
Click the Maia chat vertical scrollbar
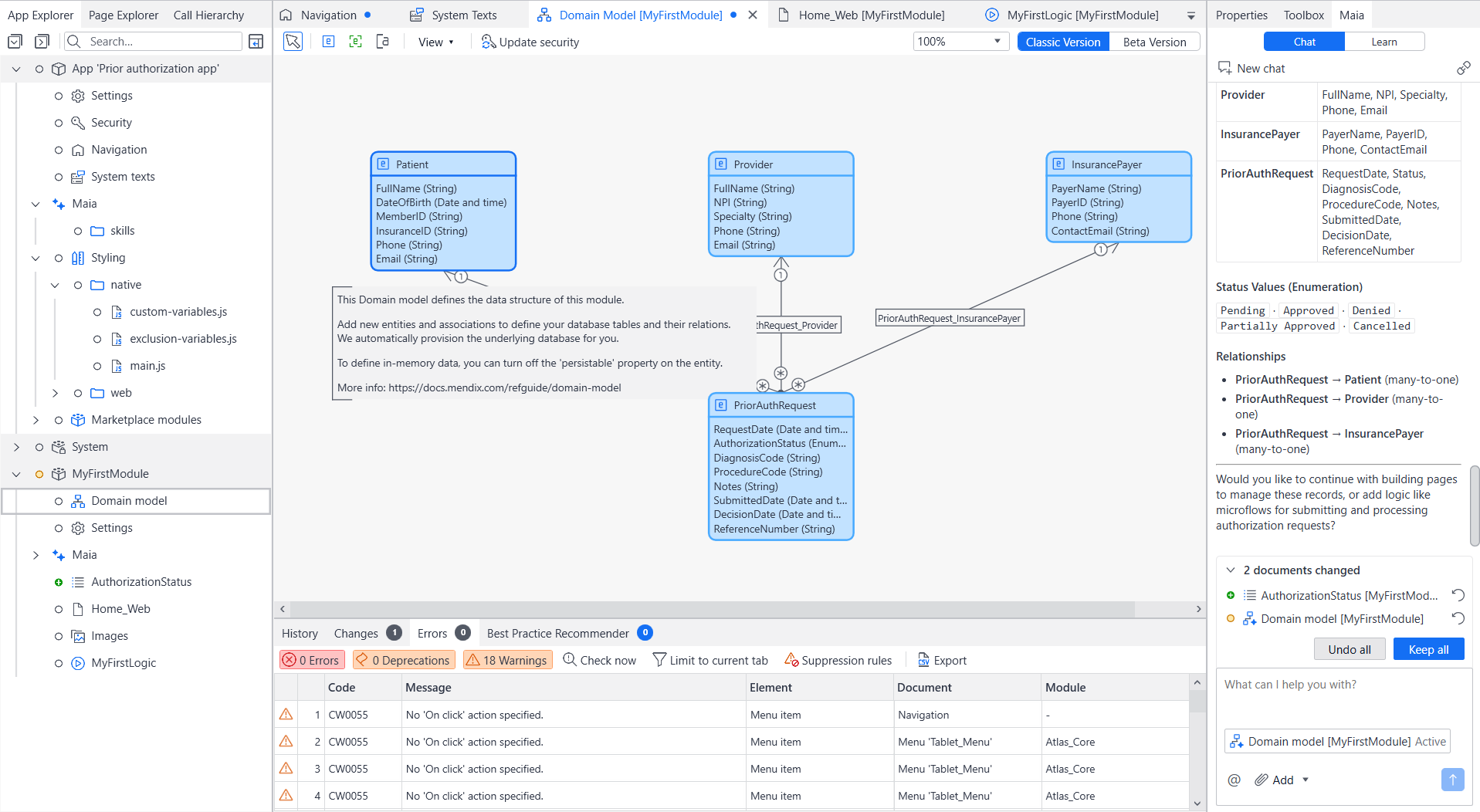click(x=1474, y=506)
